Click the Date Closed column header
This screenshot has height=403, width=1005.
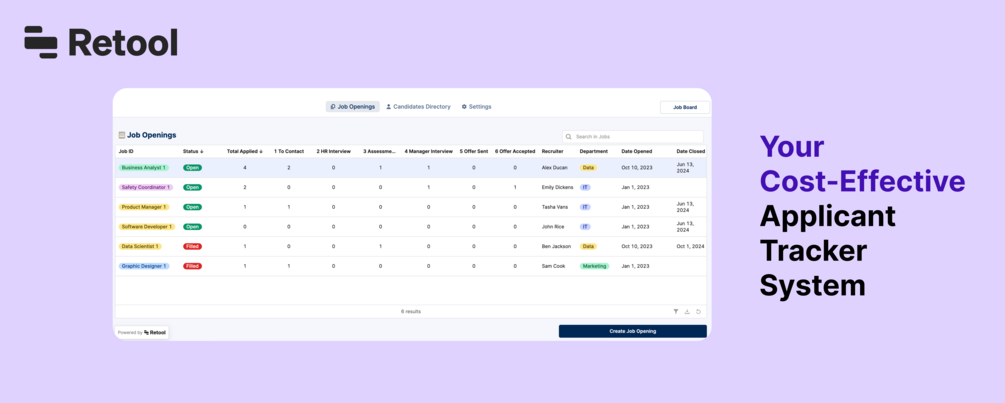point(691,152)
